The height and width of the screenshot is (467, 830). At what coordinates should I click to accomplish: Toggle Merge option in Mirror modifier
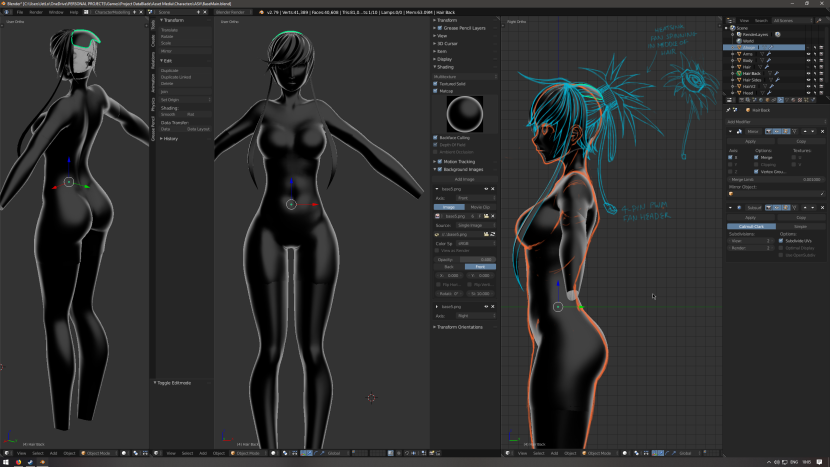pyautogui.click(x=754, y=158)
